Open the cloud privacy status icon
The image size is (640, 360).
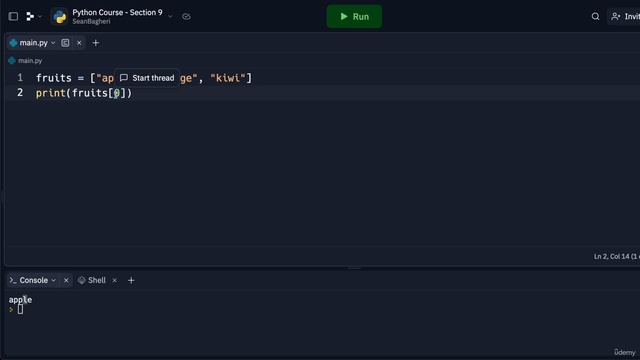186,17
